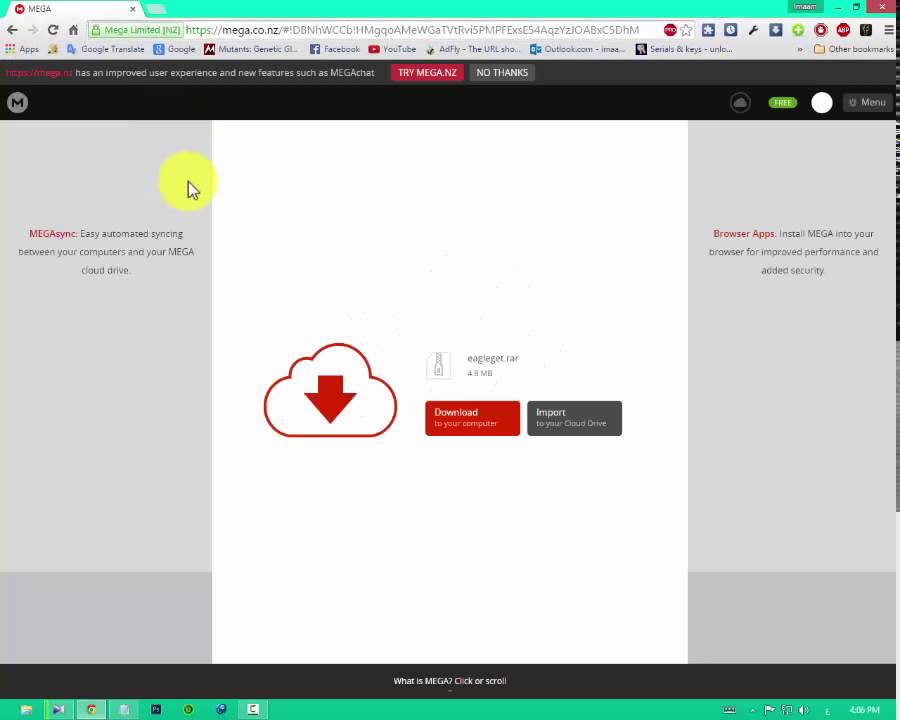Click the volume speaker tray icon
The height and width of the screenshot is (720, 900).
click(804, 710)
